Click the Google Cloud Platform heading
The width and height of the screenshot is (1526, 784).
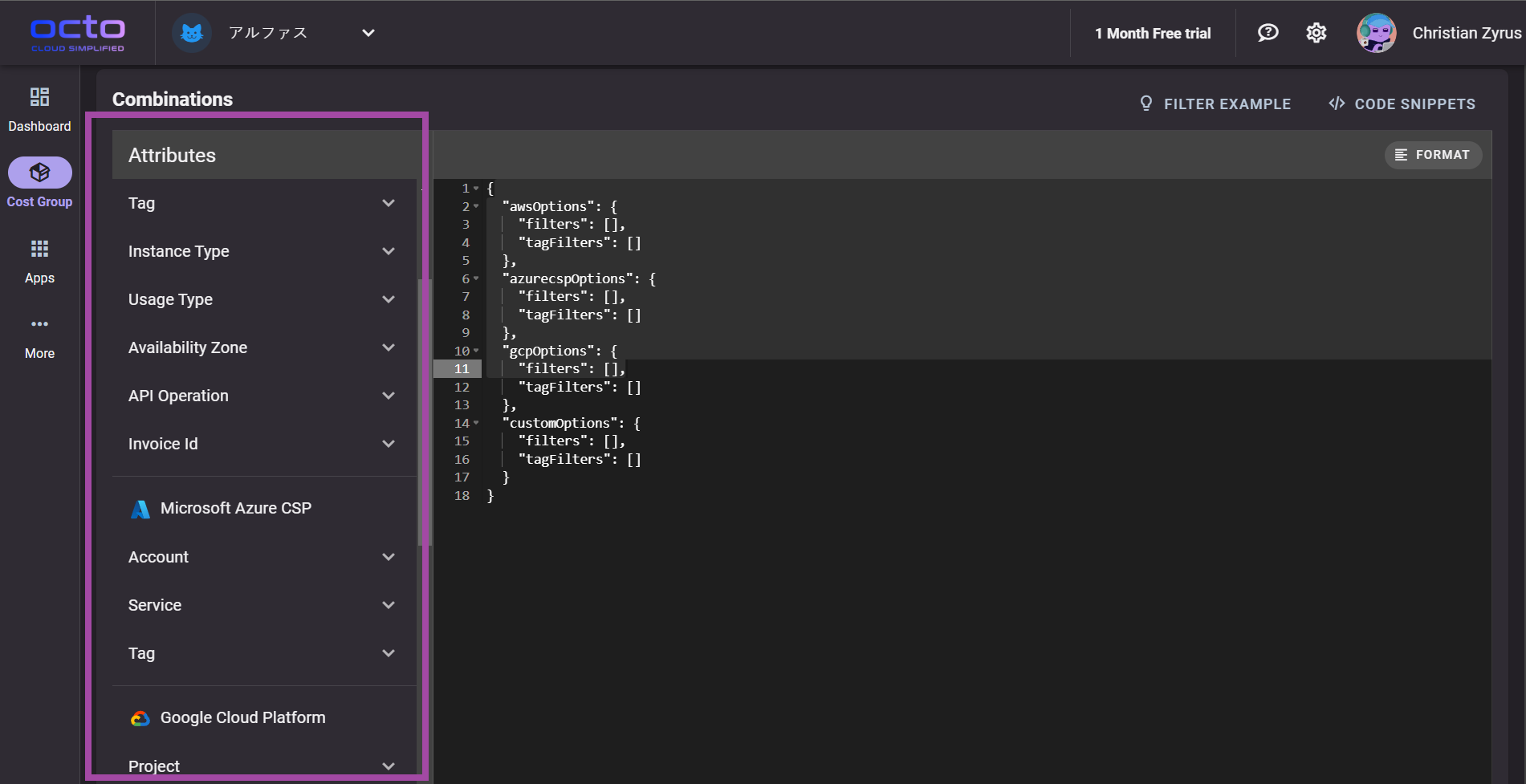coord(243,718)
